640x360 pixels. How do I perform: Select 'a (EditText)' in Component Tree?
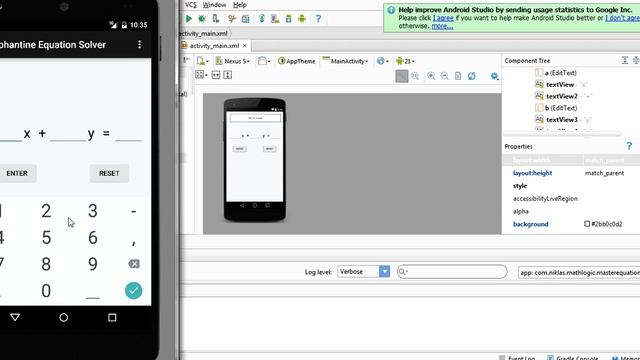[x=556, y=73]
